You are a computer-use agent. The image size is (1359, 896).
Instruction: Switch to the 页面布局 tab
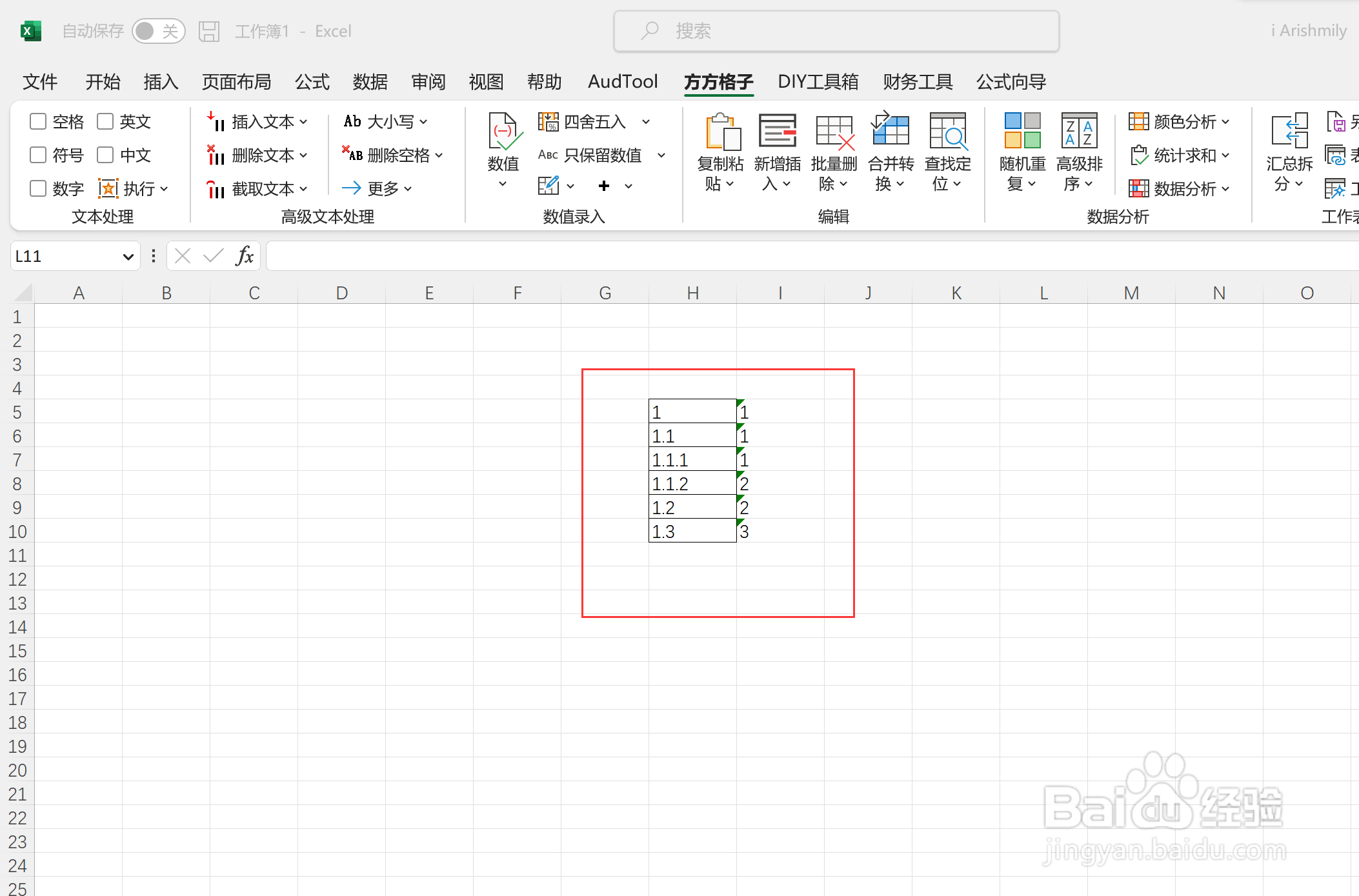coord(237,82)
